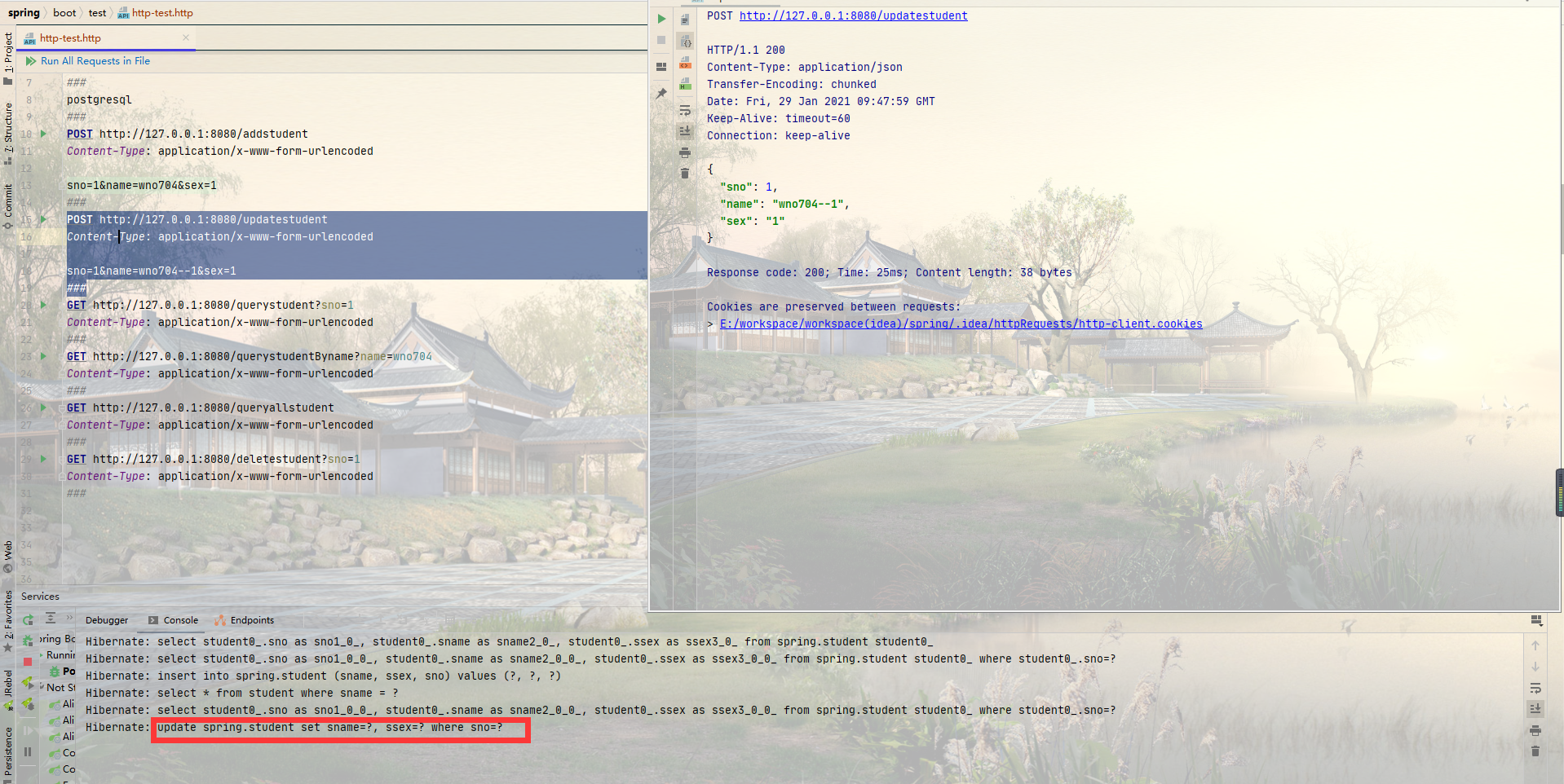Rerun the HTTP request with green play icon

661,19
